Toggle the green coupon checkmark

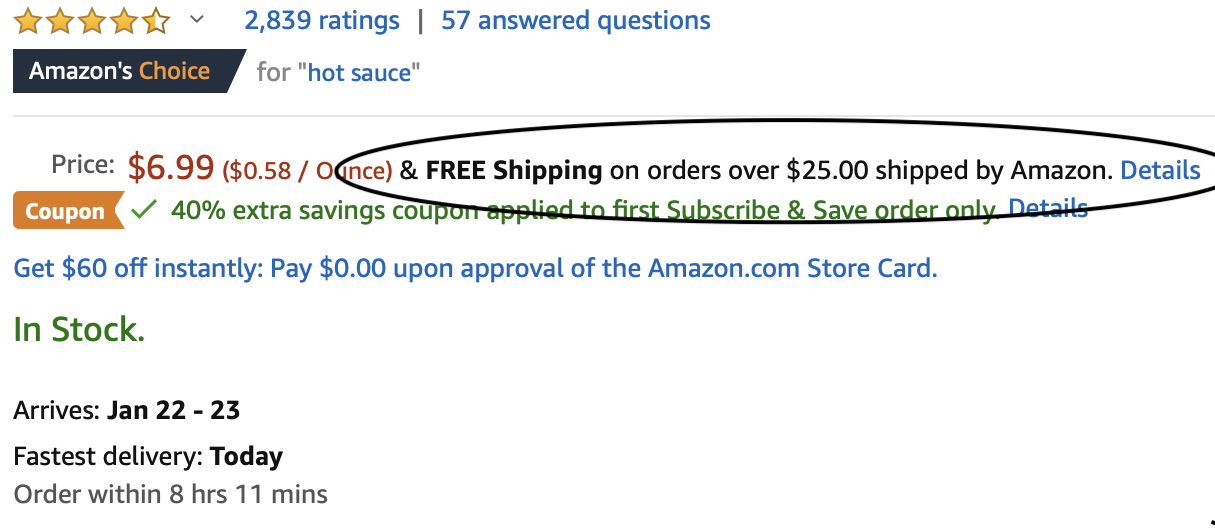click(x=145, y=210)
